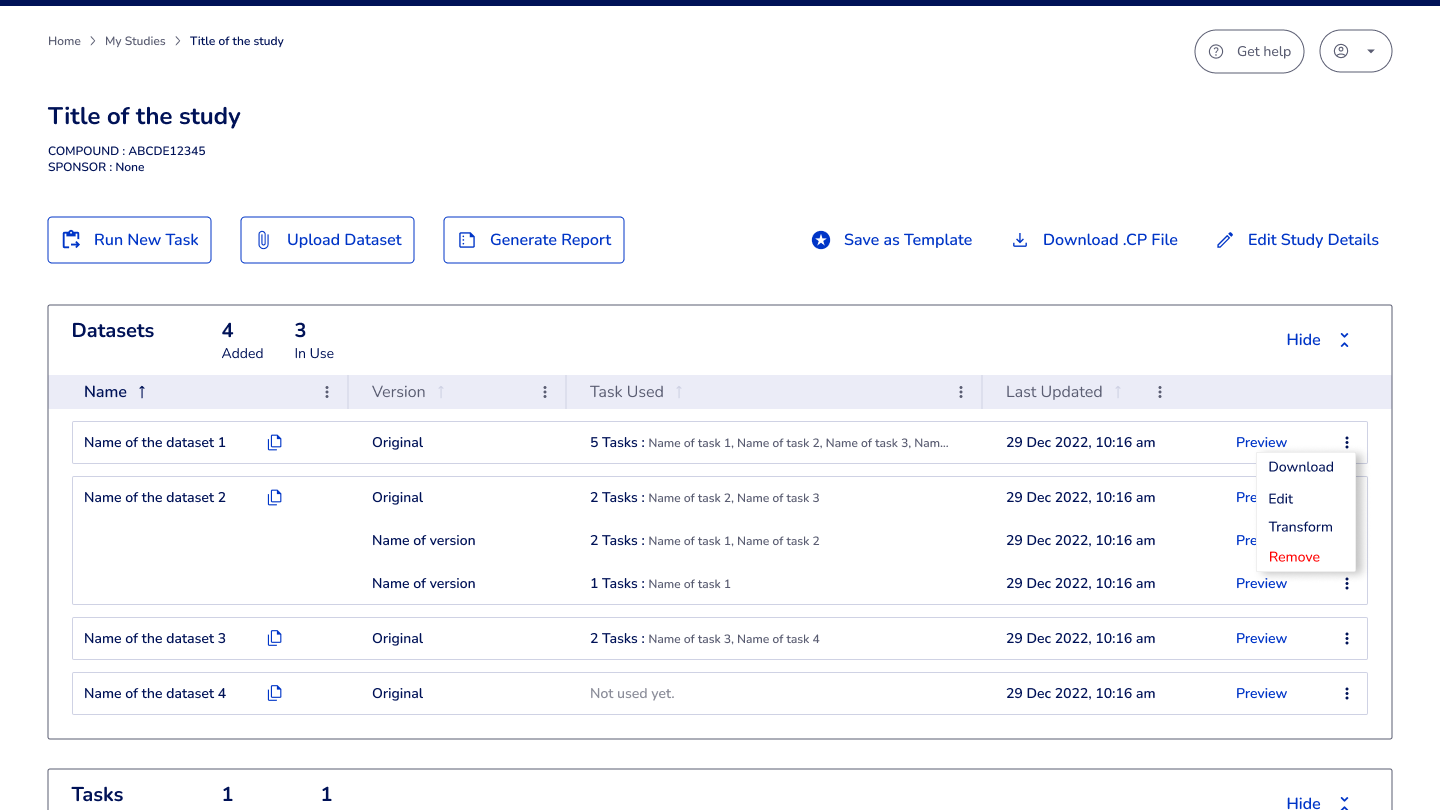This screenshot has height=810, width=1440.
Task: Click the Upload Dataset button
Action: tap(327, 240)
